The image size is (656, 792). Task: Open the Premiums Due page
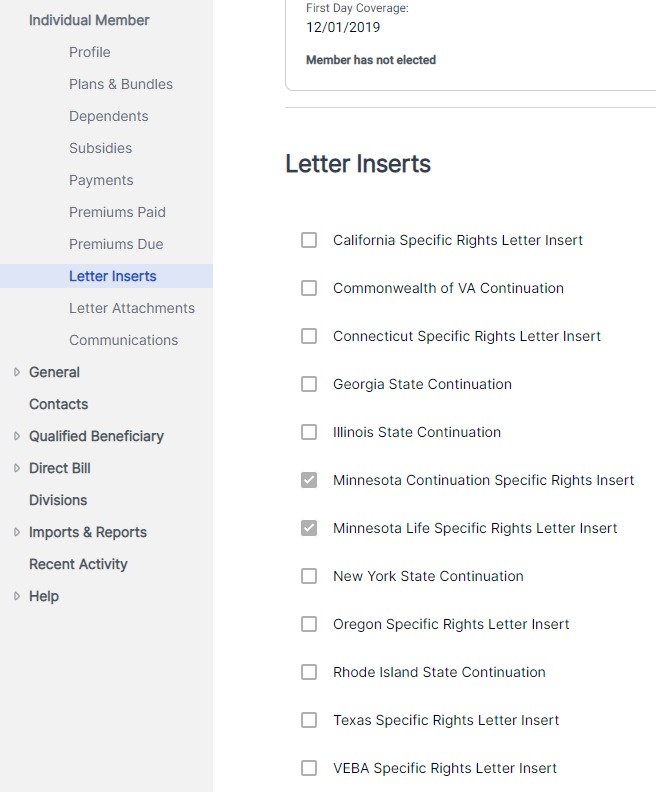tap(116, 244)
